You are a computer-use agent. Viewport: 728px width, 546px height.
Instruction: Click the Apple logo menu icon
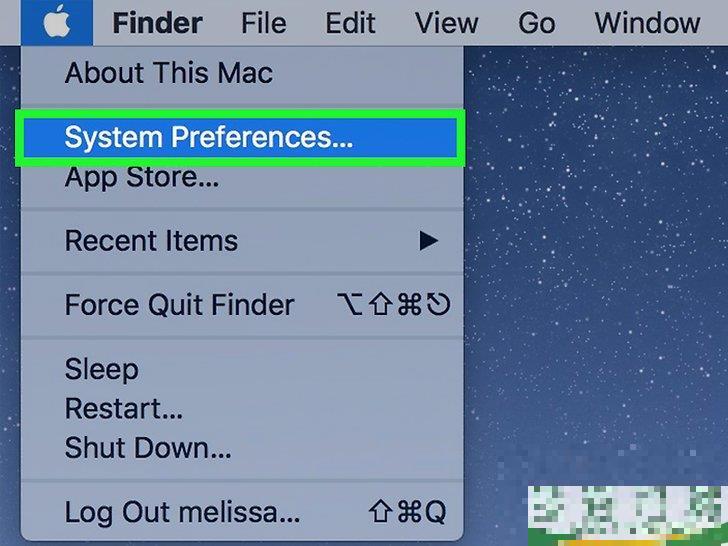pyautogui.click(x=57, y=22)
